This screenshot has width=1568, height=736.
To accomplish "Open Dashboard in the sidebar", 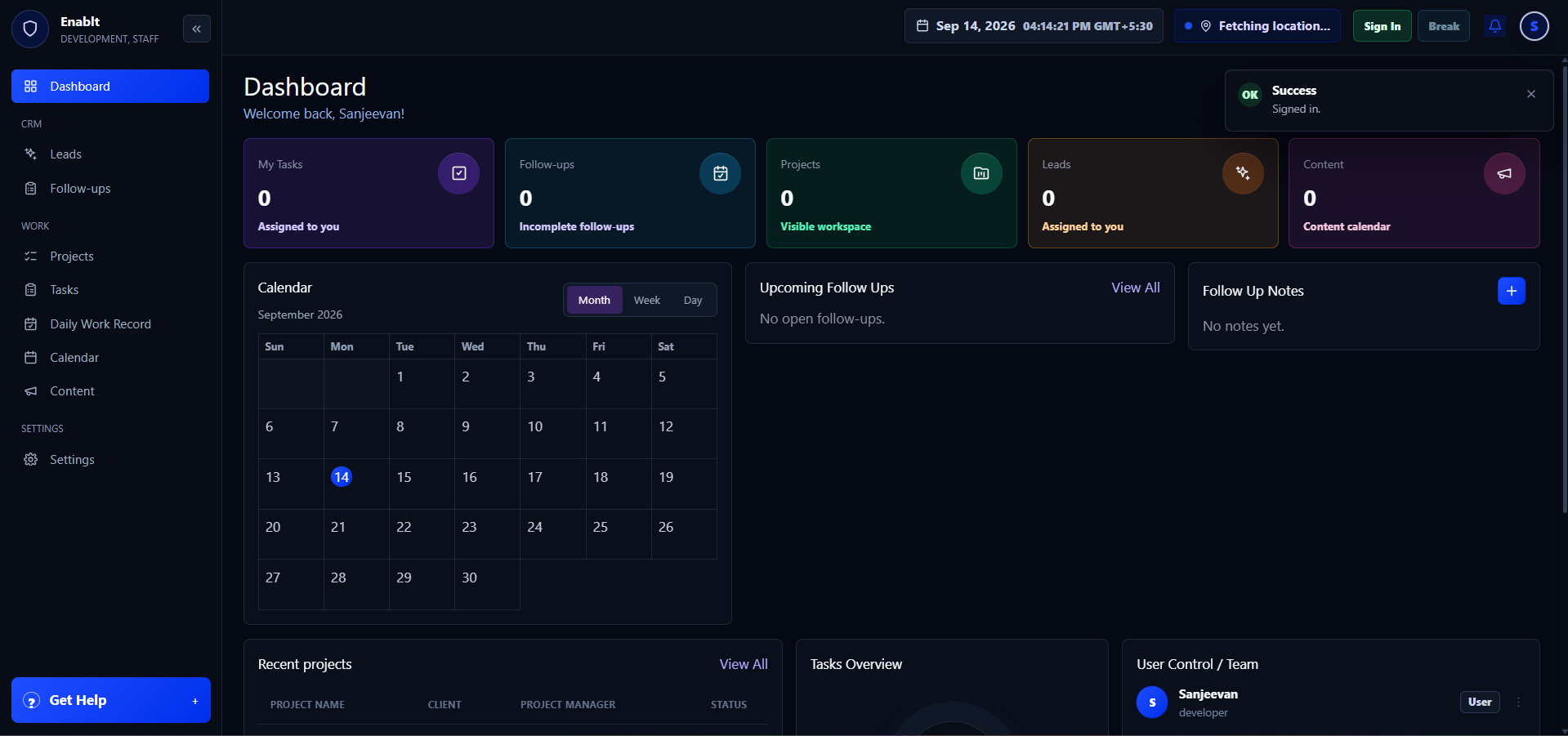I will pyautogui.click(x=110, y=86).
